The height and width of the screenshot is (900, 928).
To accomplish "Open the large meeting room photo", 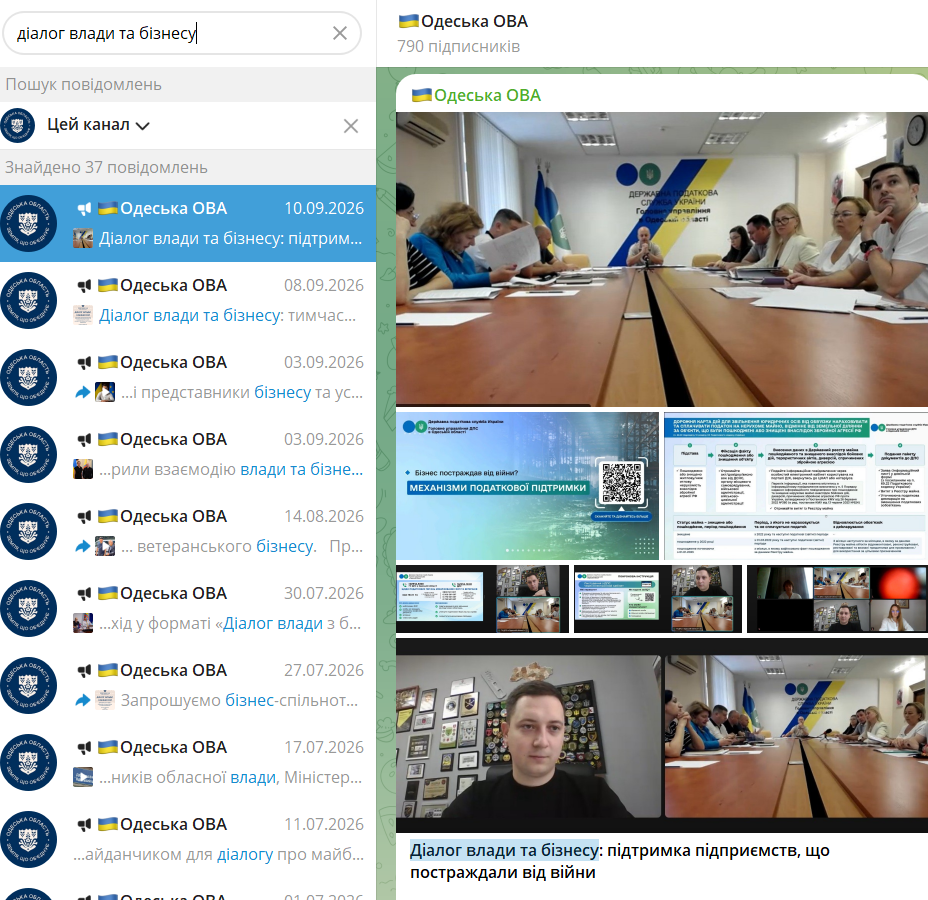I will 662,259.
